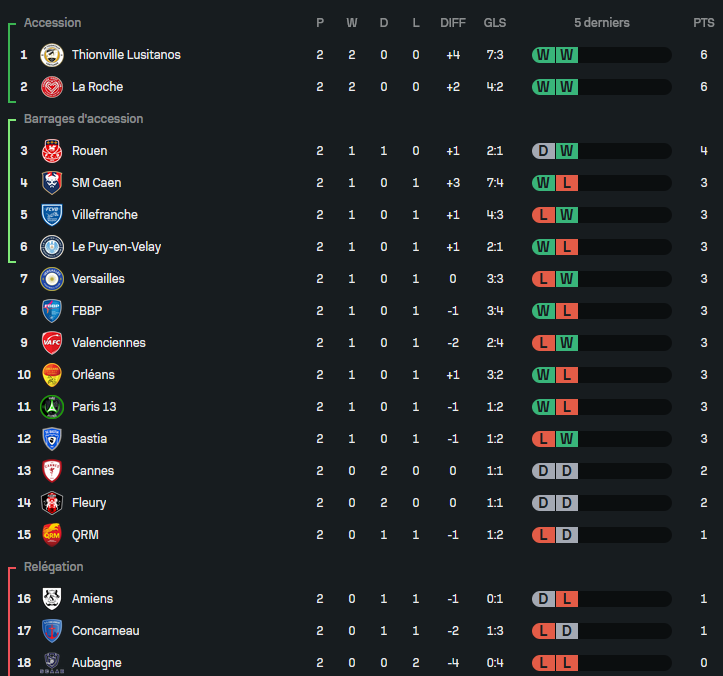The width and height of the screenshot is (723, 676).
Task: Select the Amiens team crest
Action: click(52, 599)
